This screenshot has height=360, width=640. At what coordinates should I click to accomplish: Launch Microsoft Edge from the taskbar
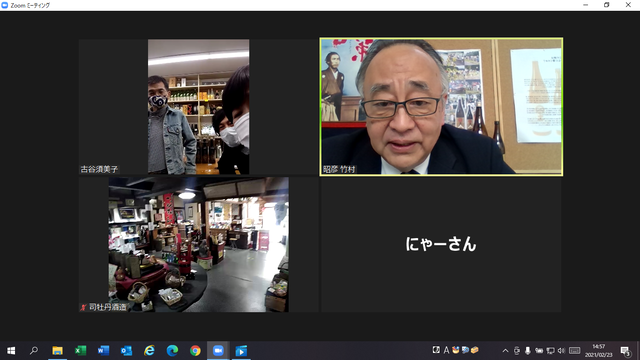coord(172,351)
